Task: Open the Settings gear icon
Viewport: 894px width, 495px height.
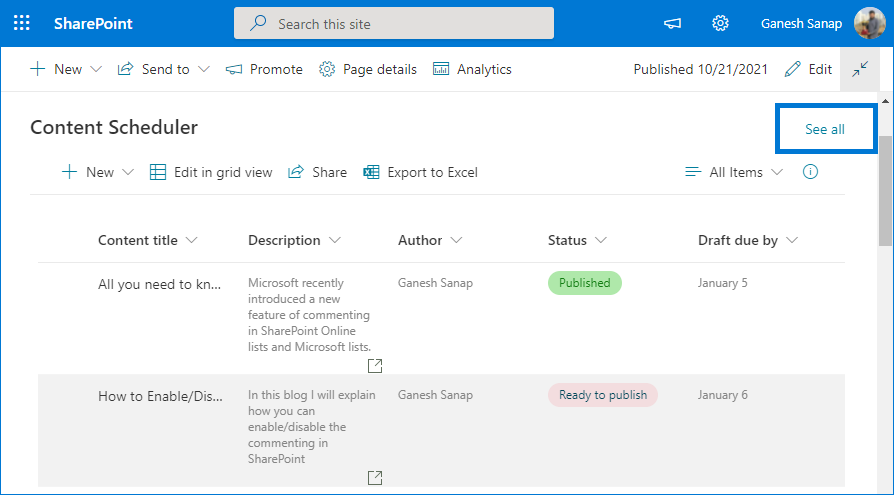Action: (x=720, y=23)
